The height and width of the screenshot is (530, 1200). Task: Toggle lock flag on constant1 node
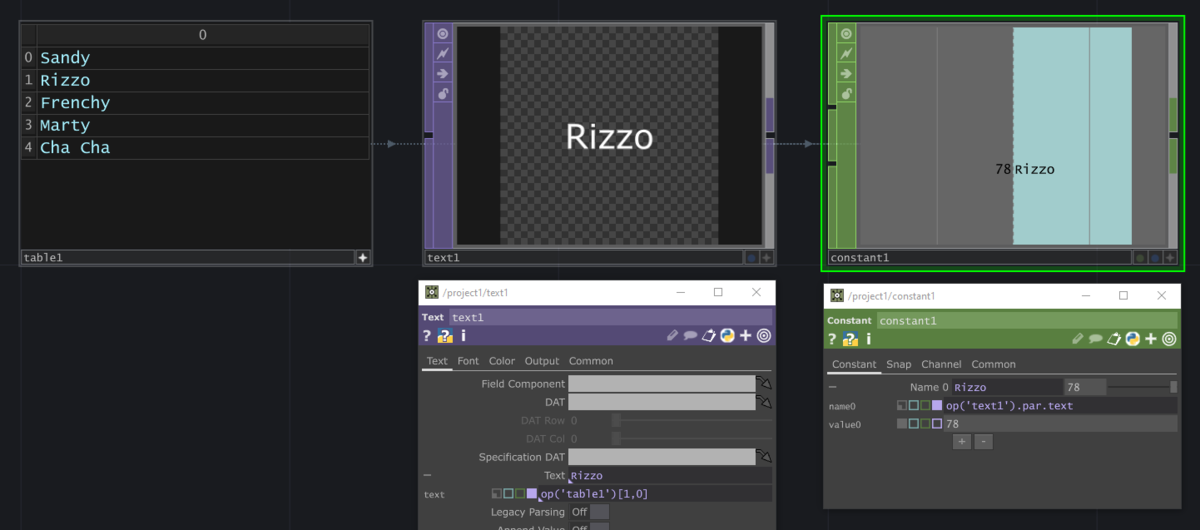point(846,93)
